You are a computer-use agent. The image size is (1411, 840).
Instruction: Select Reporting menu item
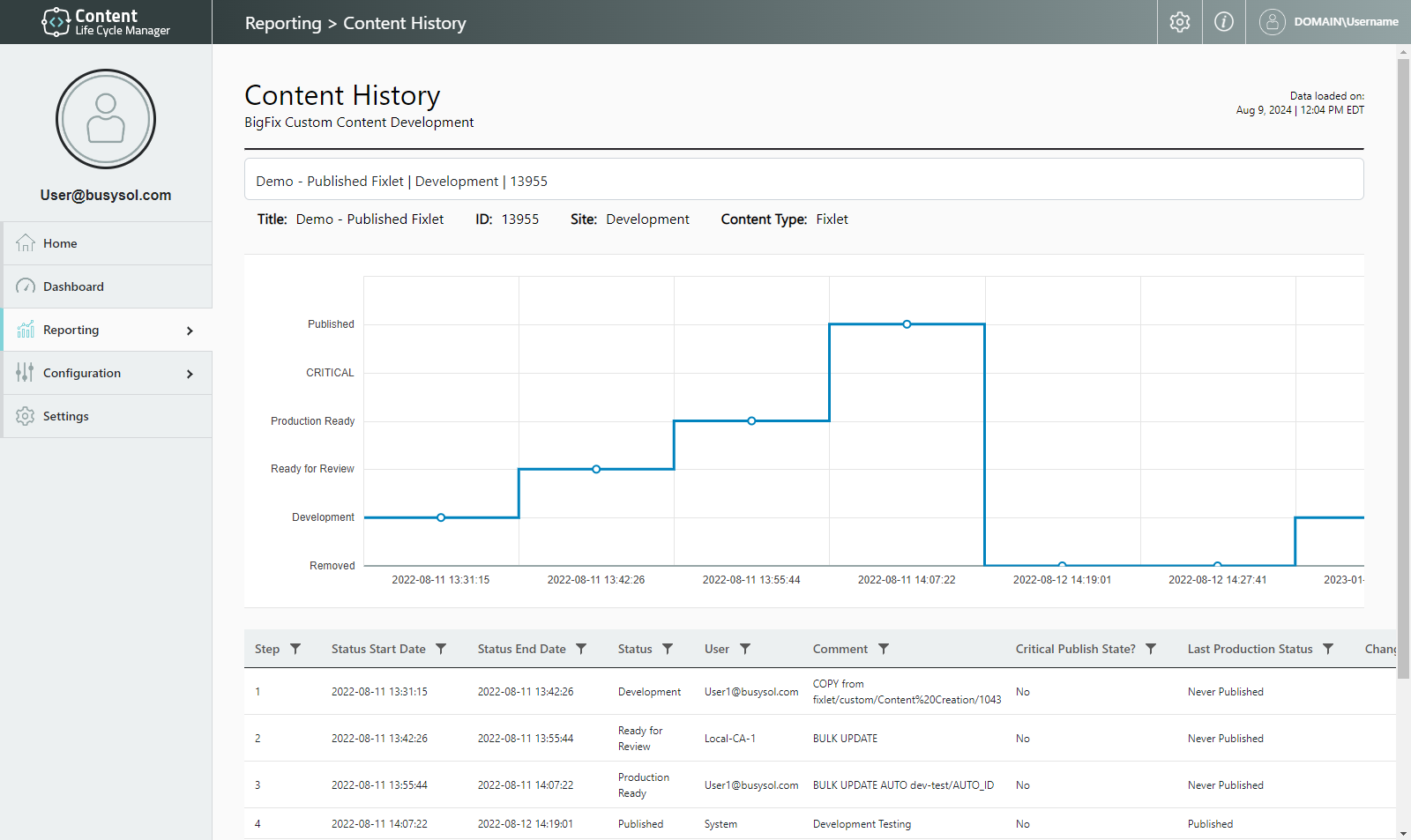click(x=106, y=330)
